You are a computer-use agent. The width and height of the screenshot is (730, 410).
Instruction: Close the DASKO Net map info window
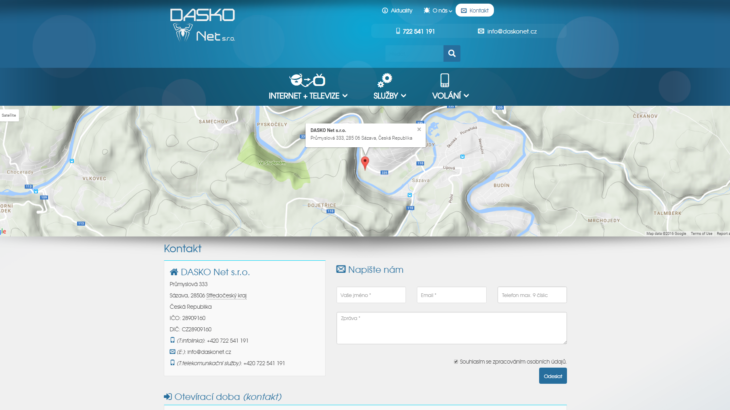[419, 129]
